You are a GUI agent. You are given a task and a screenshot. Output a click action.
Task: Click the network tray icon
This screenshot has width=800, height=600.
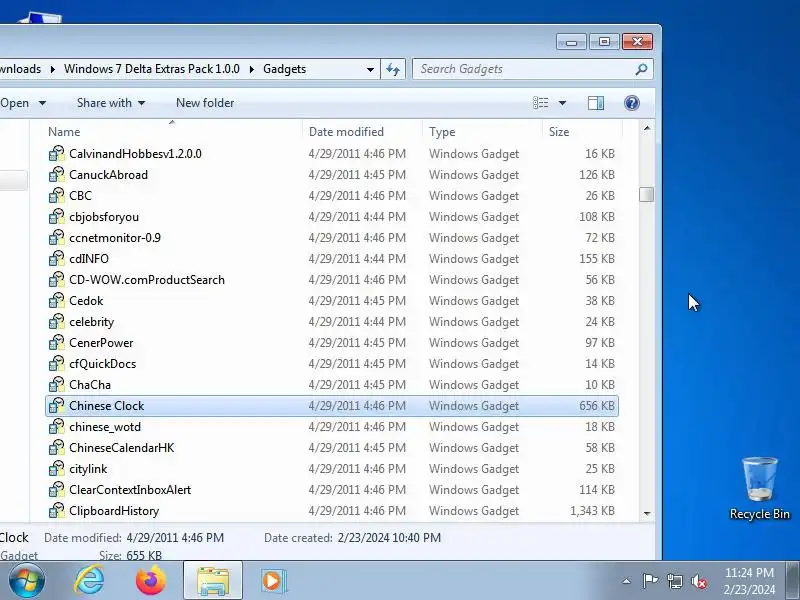coord(674,581)
